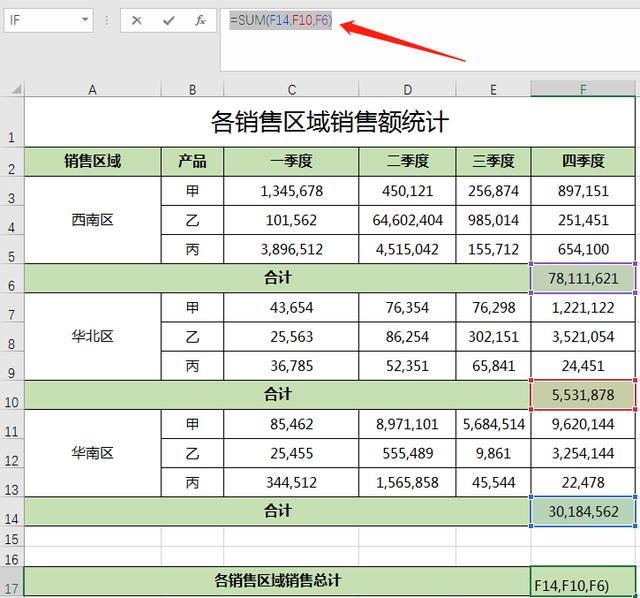
Task: Click the 合计 cell in row 14
Action: (x=277, y=511)
